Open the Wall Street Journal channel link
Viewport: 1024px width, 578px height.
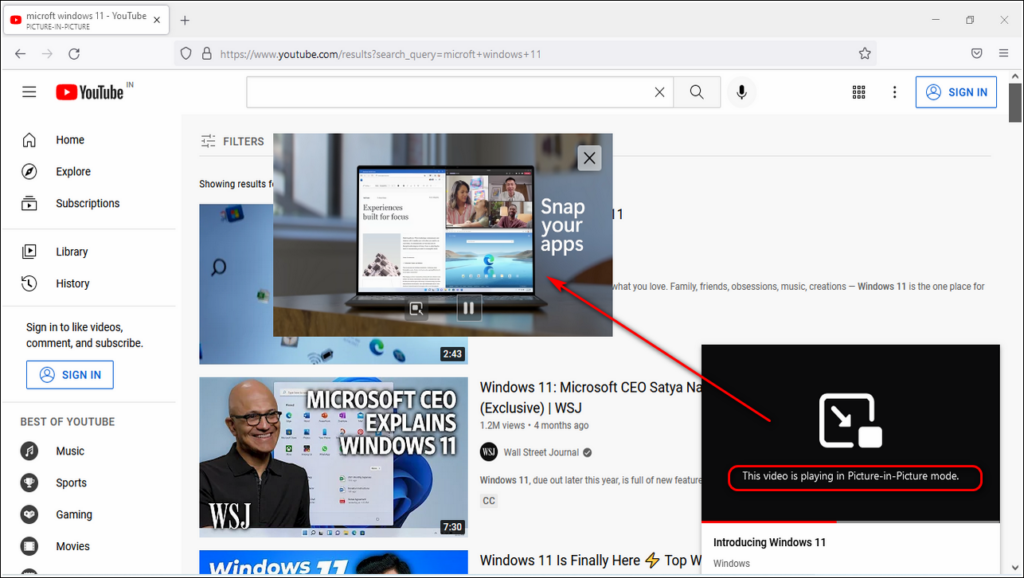pyautogui.click(x=541, y=452)
